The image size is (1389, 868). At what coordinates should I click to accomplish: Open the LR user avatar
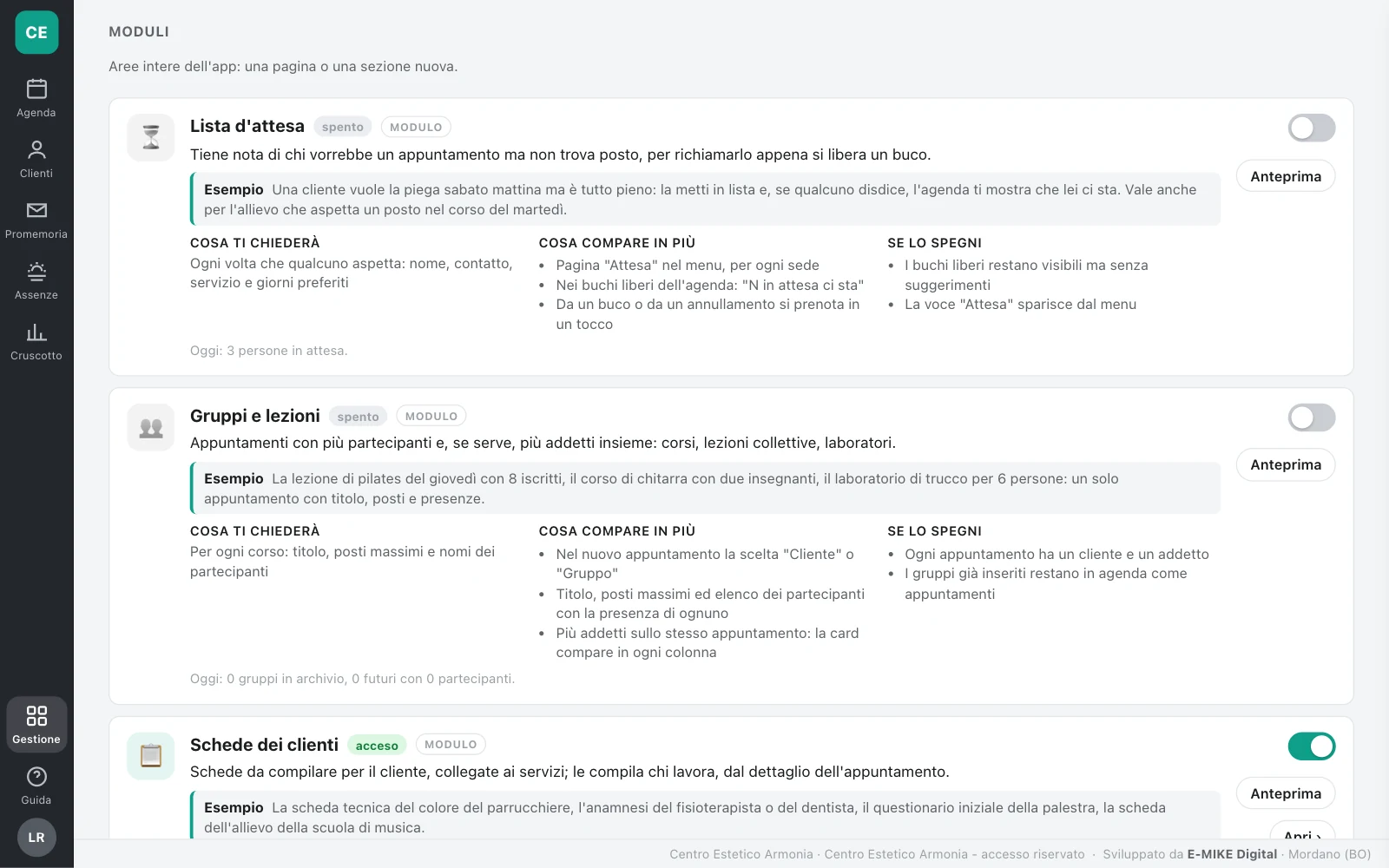pos(36,838)
